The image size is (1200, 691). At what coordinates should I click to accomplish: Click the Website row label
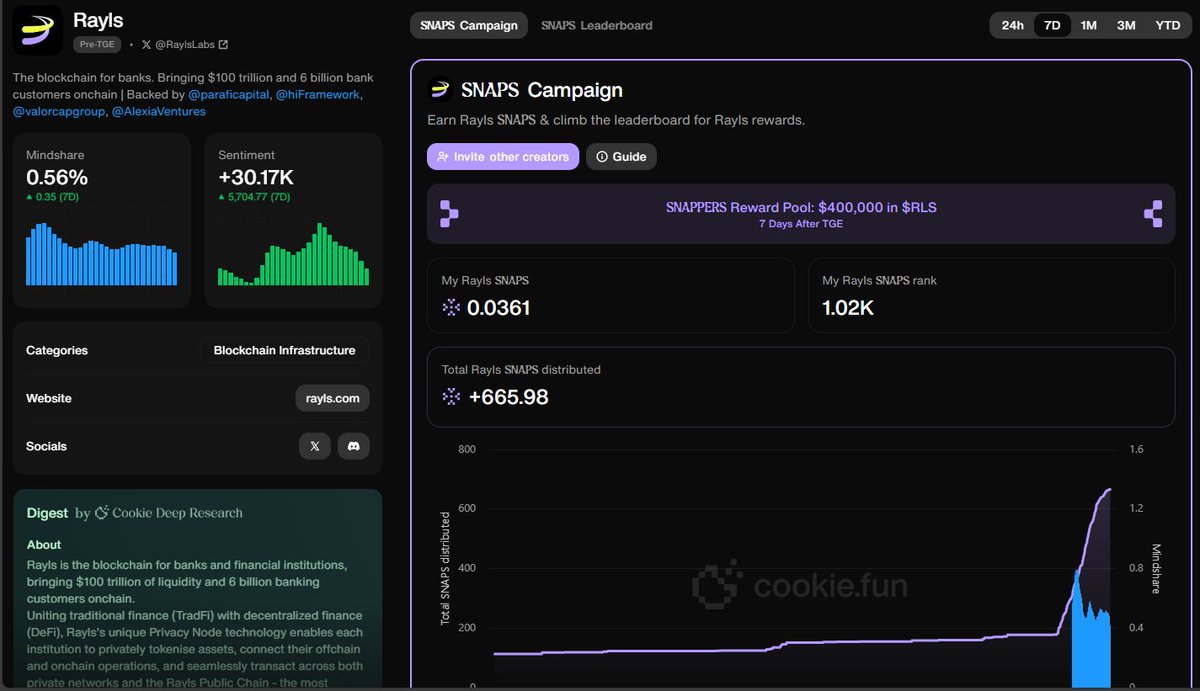click(x=49, y=398)
